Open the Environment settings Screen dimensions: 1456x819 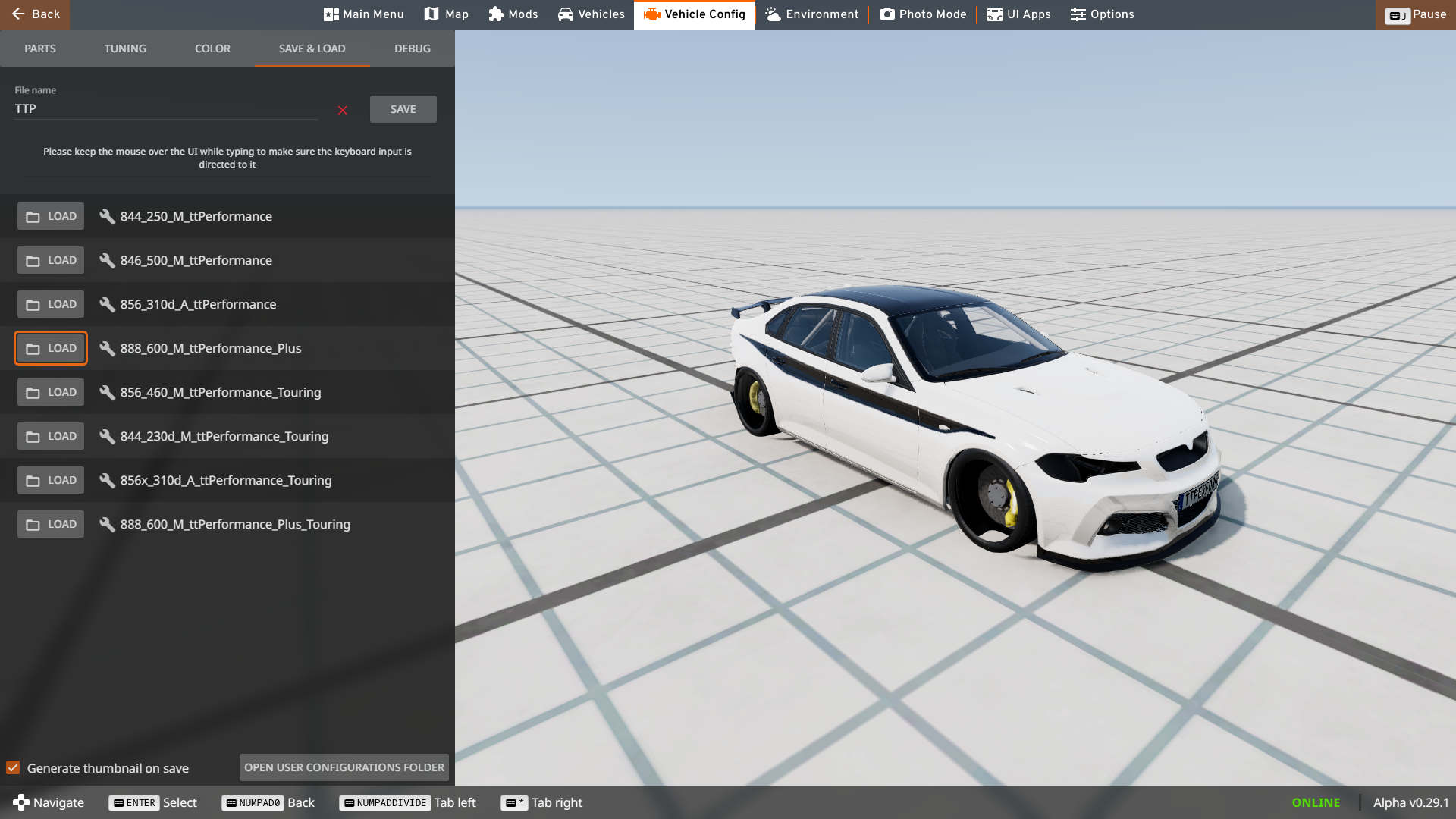click(x=811, y=14)
